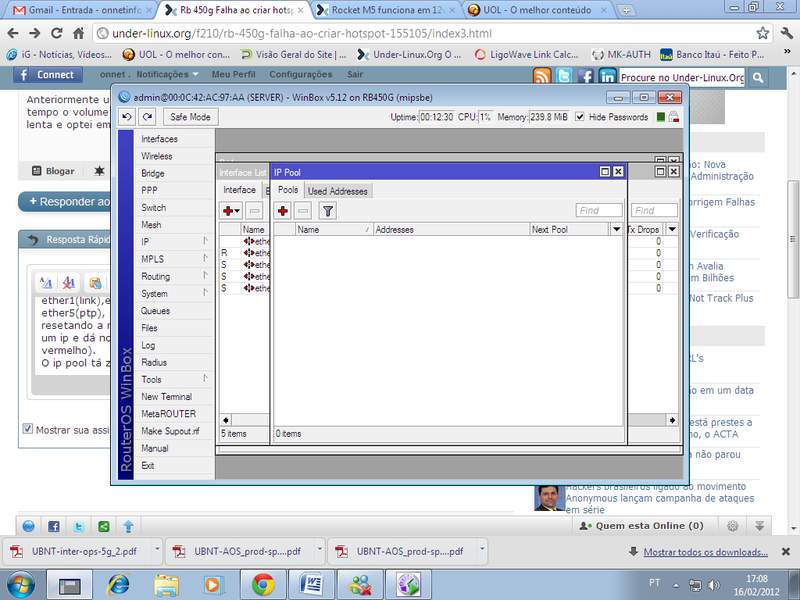Click Find field in IP Pool

coord(599,210)
